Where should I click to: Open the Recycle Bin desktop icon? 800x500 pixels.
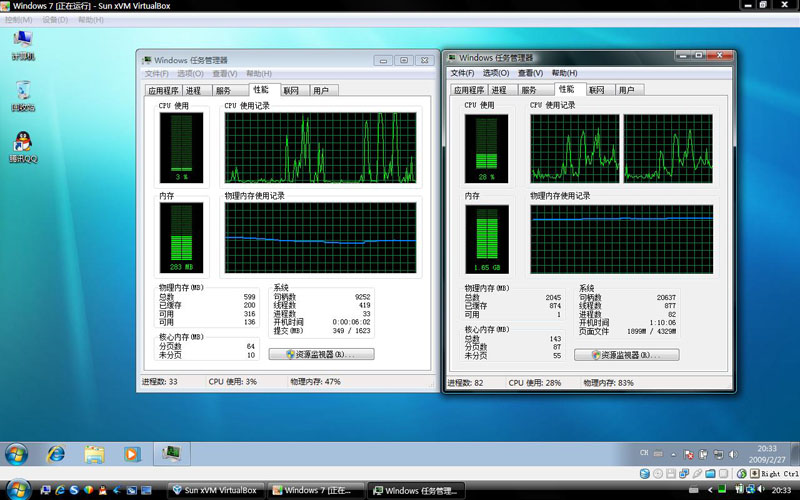click(x=23, y=96)
